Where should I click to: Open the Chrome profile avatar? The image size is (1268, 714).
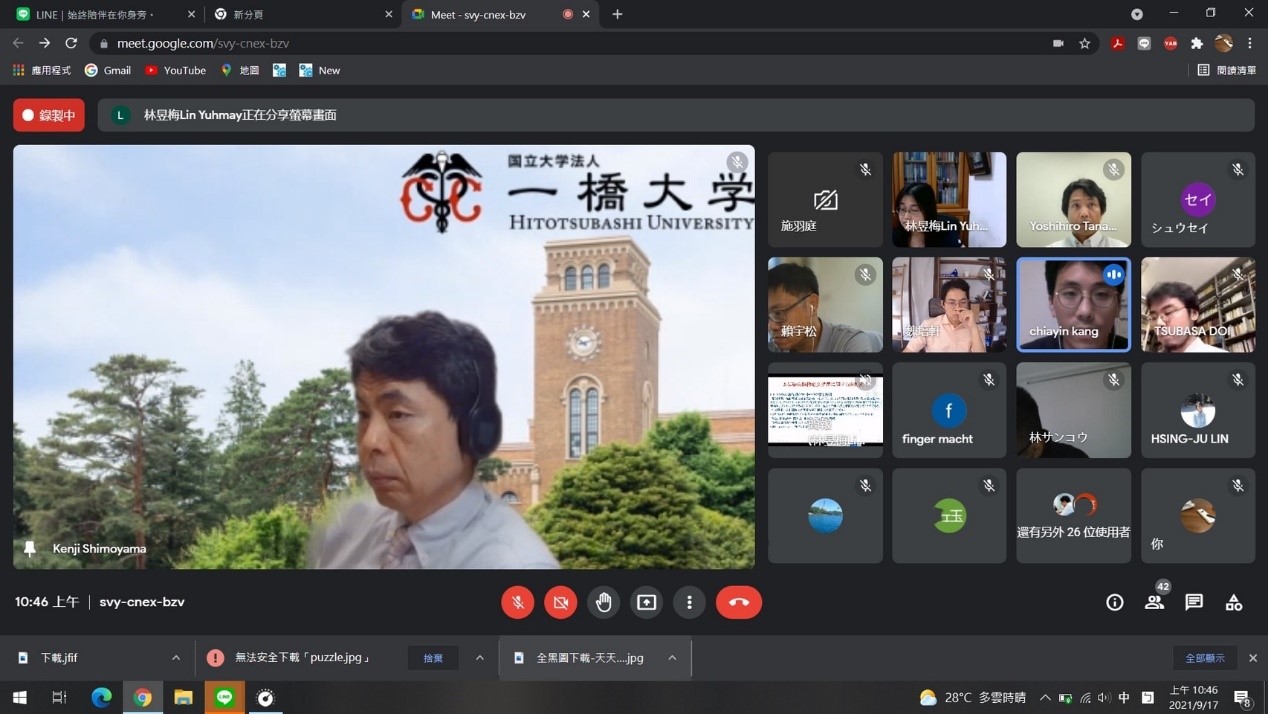pyautogui.click(x=1223, y=43)
